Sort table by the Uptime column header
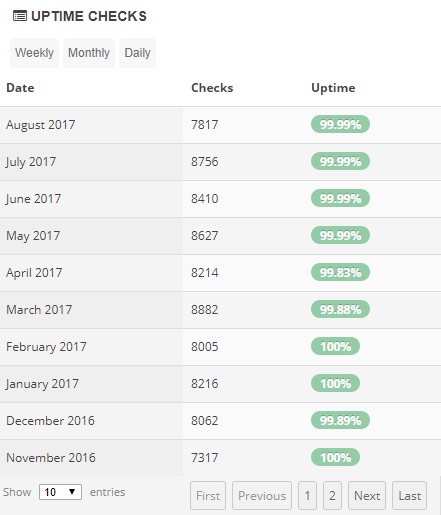Viewport: 441px width, 515px height. point(333,88)
